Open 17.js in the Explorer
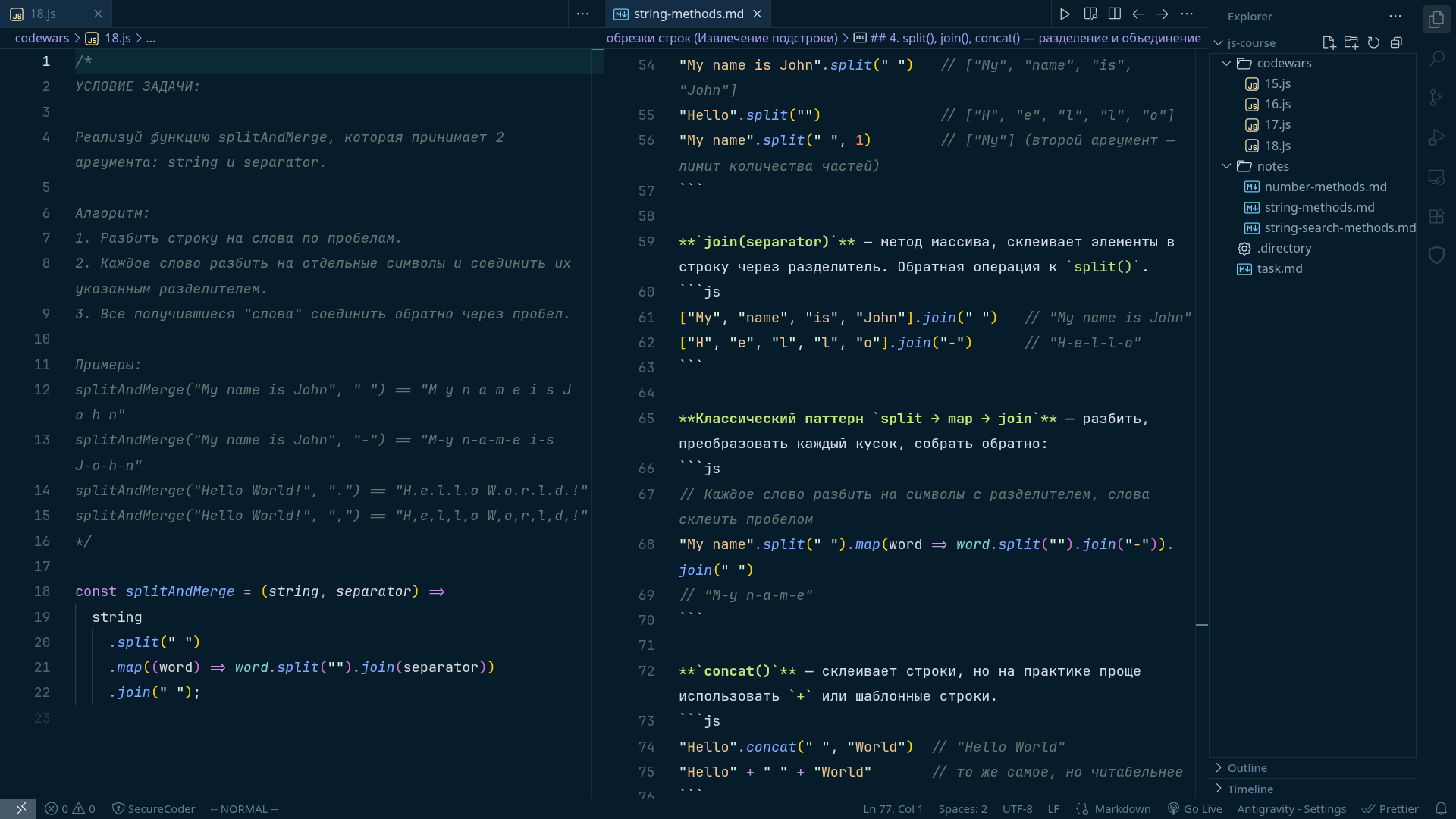Image resolution: width=1456 pixels, height=819 pixels. tap(1312, 124)
